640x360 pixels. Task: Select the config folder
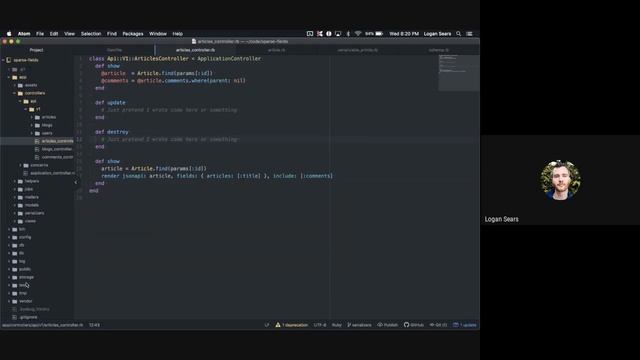pyautogui.click(x=25, y=237)
